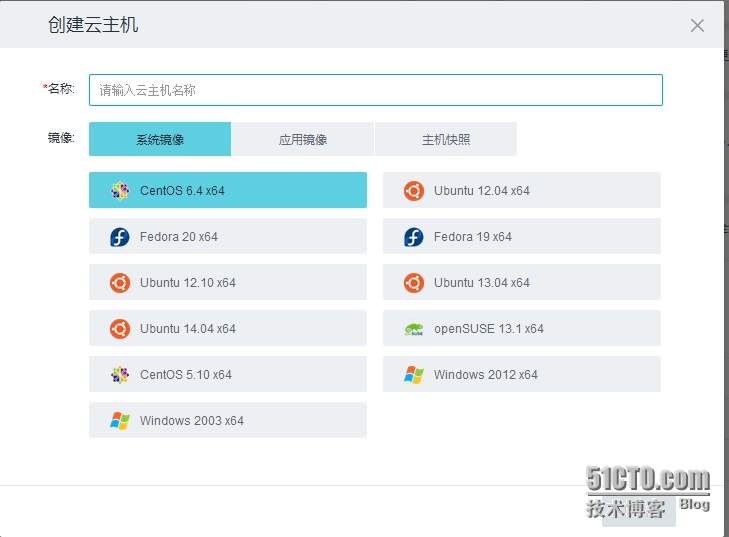
Task: Click the Ubuntu logo beside Ubuntu 14.04 x64
Action: tap(119, 329)
